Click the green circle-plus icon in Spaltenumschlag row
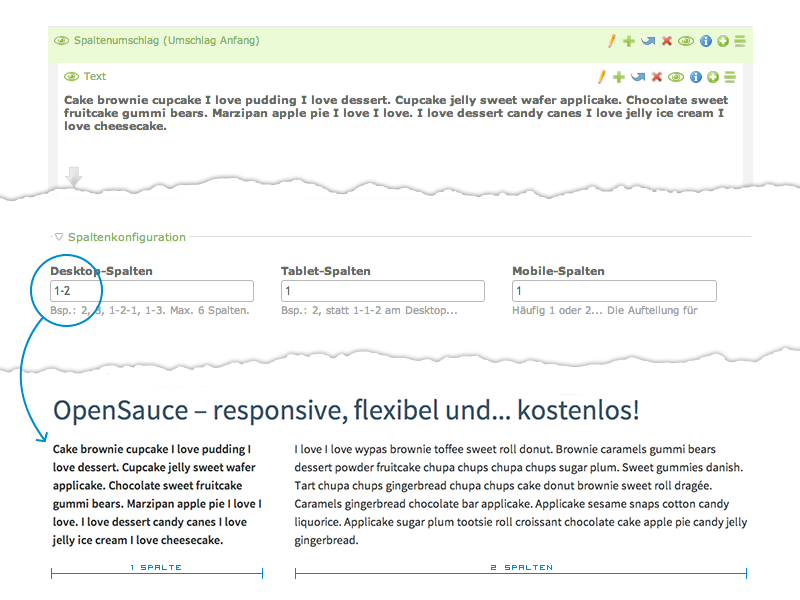The width and height of the screenshot is (800, 600). coord(722,41)
